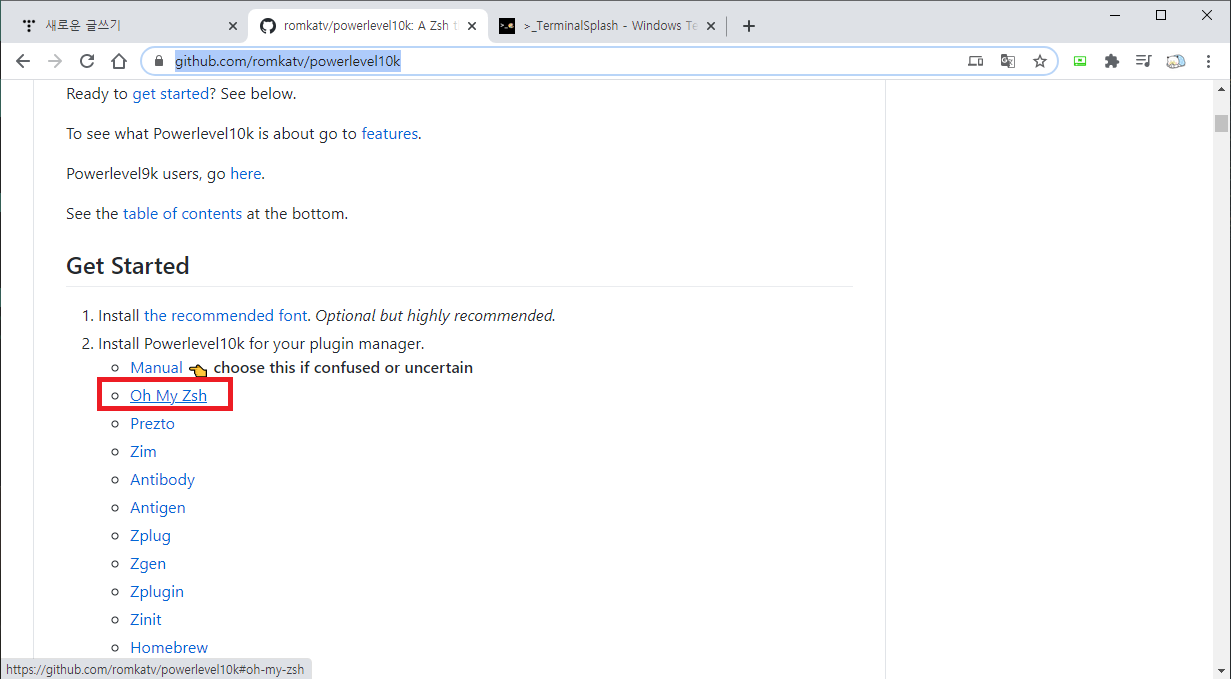Follow the 'get started' link
Screen dimensions: 1232x679
tap(170, 94)
